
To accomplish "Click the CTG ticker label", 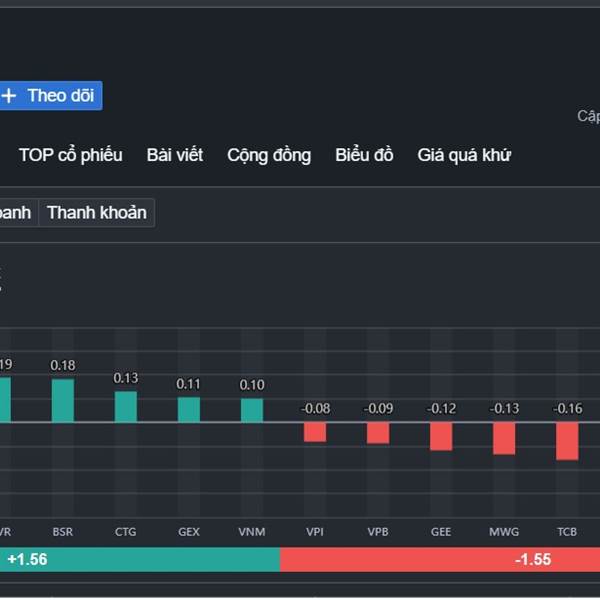I will coord(126,532).
